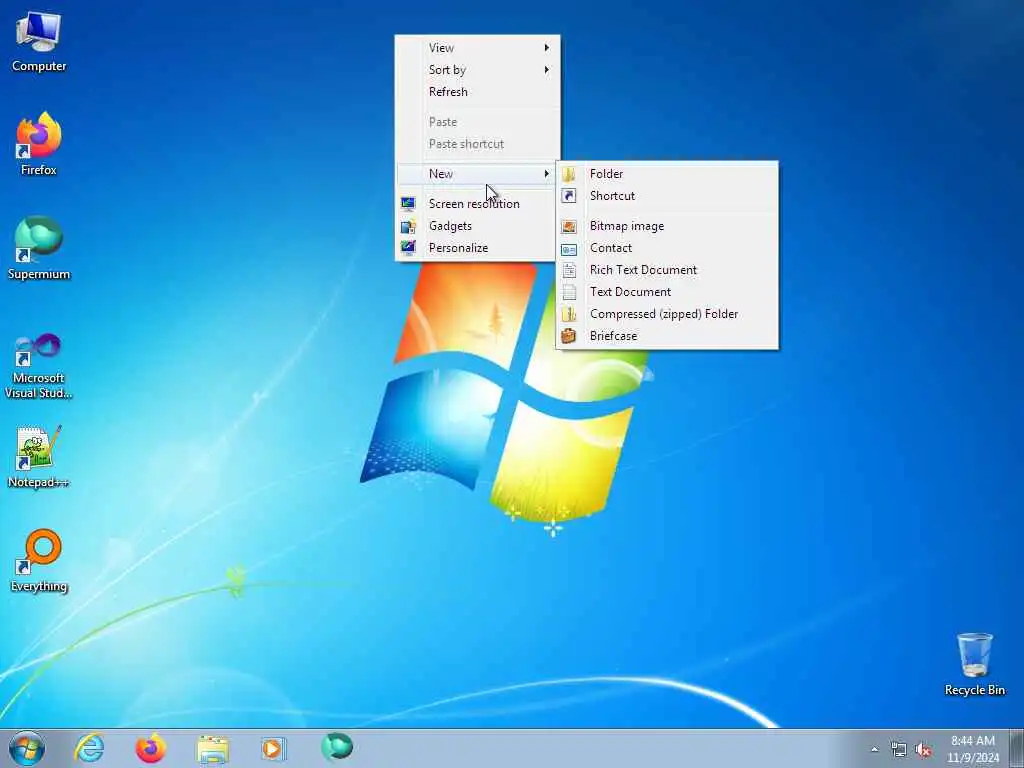Click the network status tray icon
This screenshot has width=1024, height=768.
click(899, 750)
